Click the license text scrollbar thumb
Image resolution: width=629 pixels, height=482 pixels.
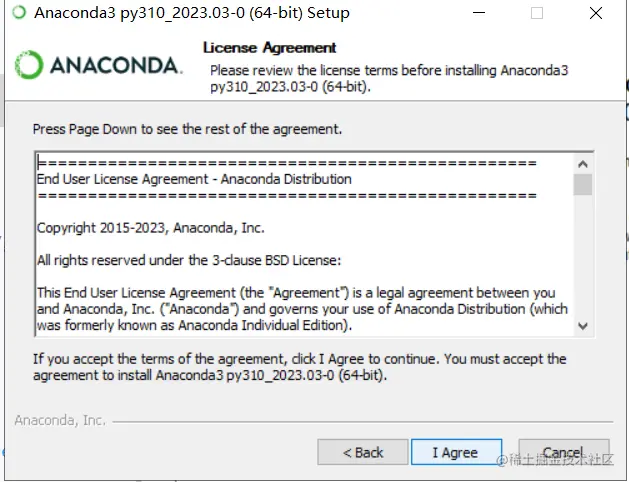(x=583, y=184)
